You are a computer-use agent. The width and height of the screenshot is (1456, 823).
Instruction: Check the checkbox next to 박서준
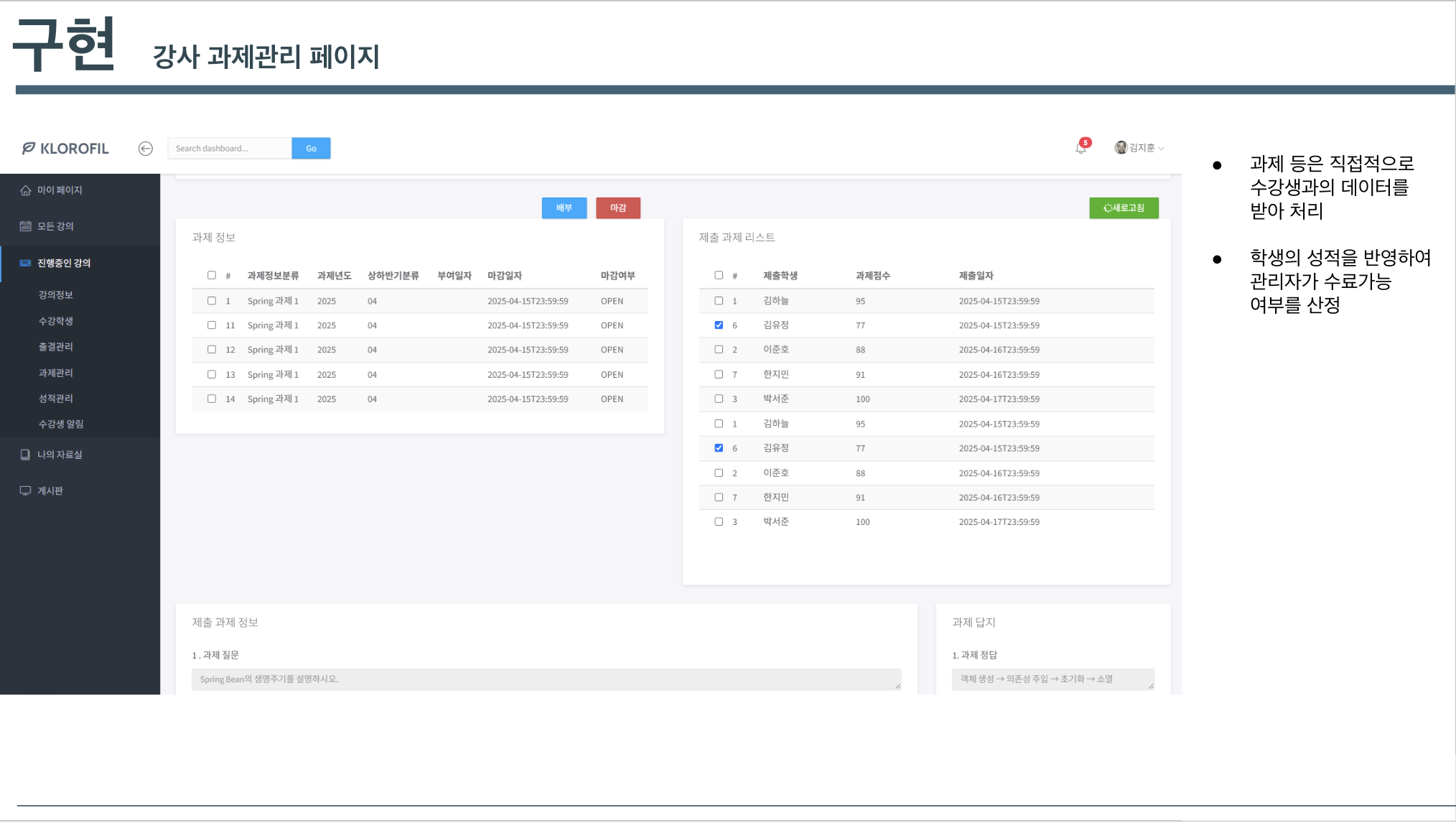[x=719, y=399]
